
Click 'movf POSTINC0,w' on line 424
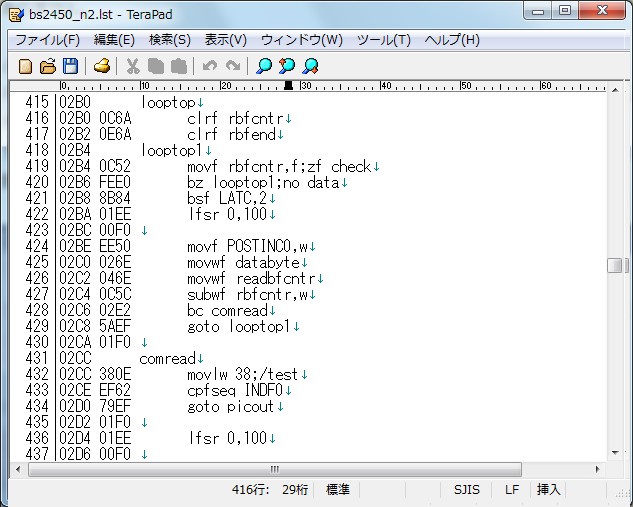click(x=247, y=246)
